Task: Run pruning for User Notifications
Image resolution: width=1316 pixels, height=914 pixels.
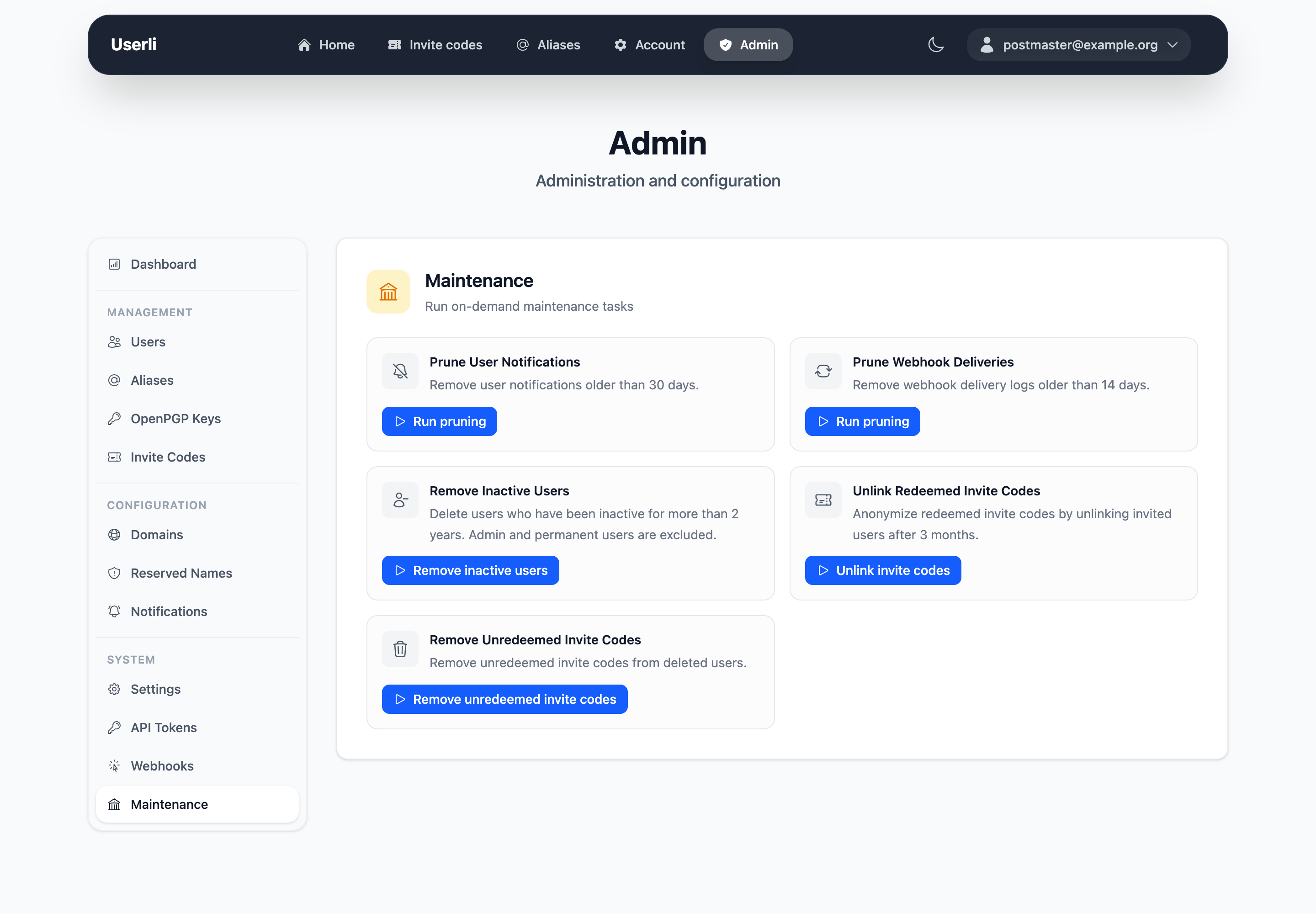Action: 439,421
